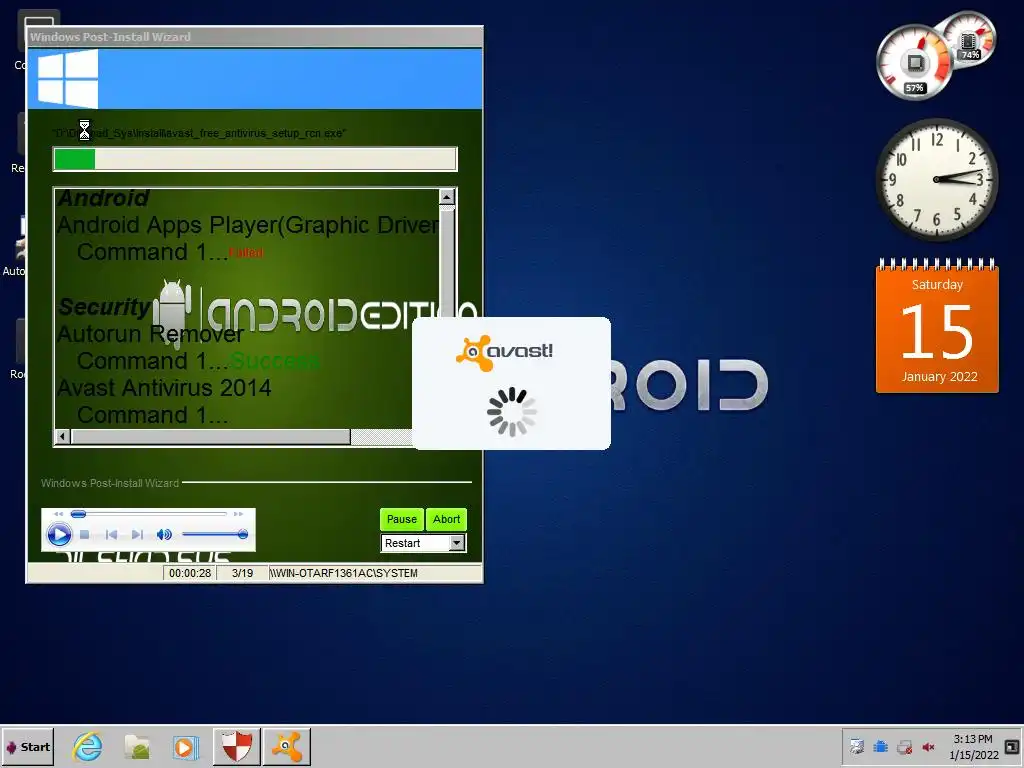Click the media seek bar handle
The width and height of the screenshot is (1024, 768).
coord(78,514)
